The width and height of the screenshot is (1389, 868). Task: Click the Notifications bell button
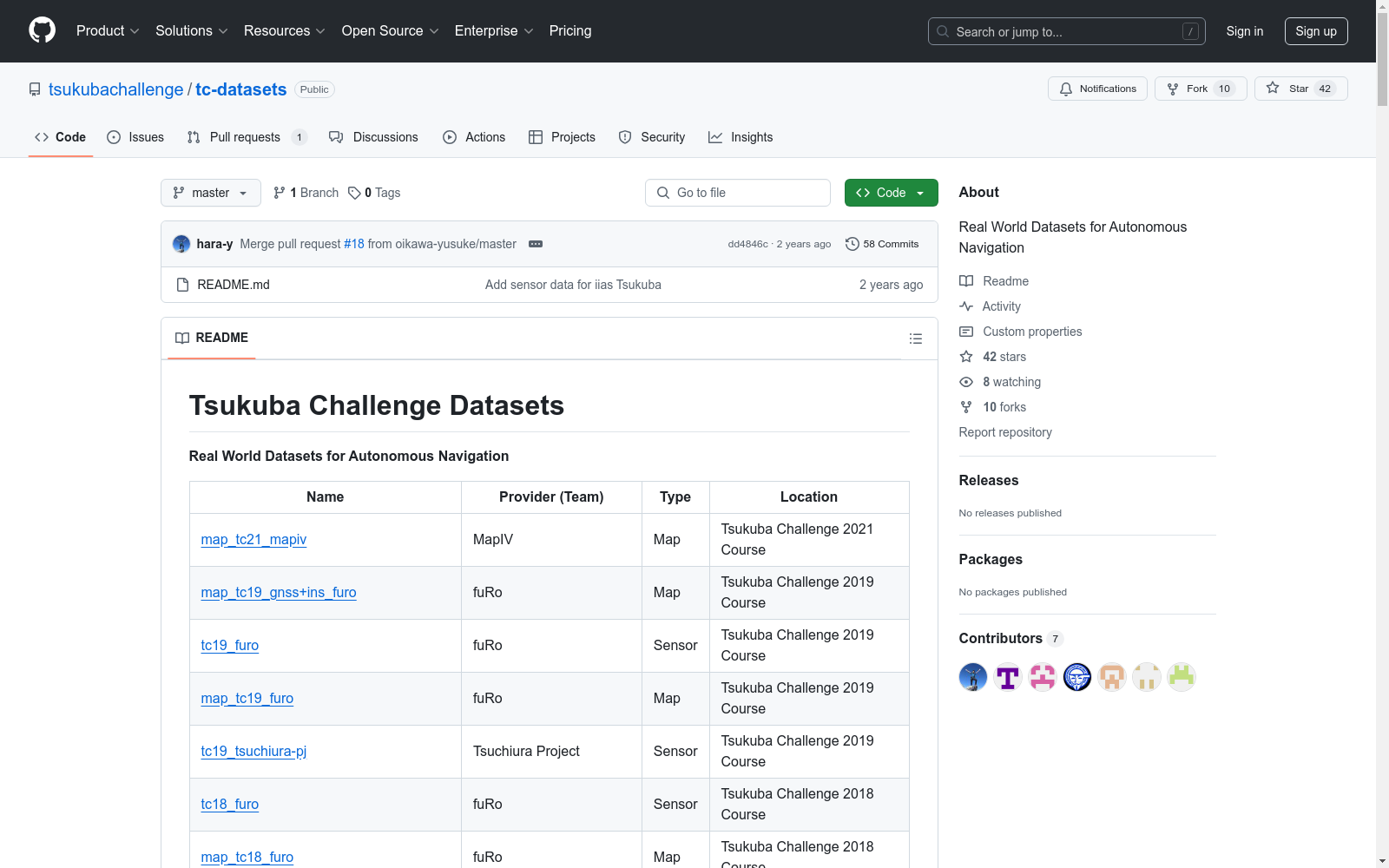[1097, 89]
